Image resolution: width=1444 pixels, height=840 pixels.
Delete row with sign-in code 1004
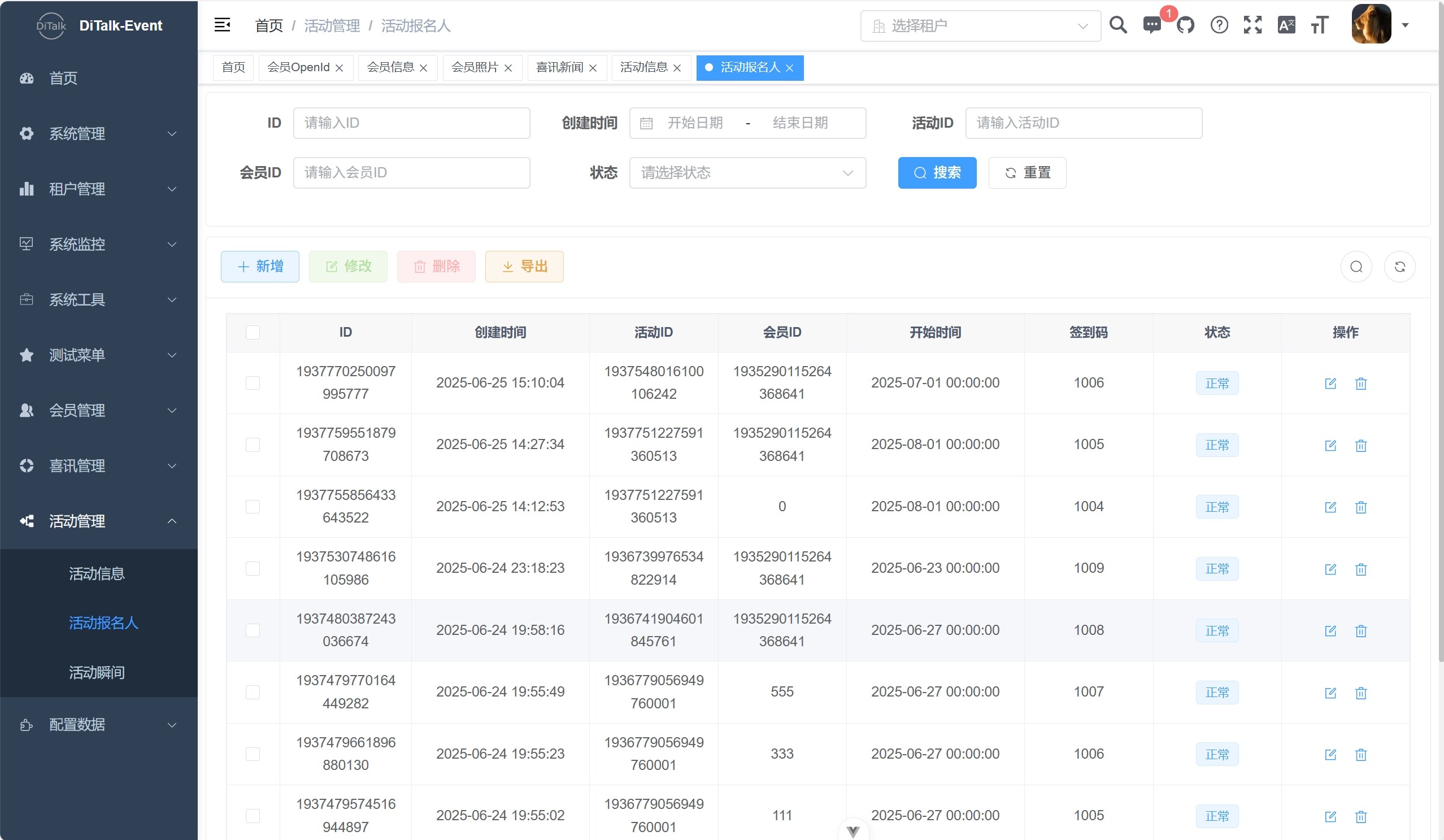(1360, 507)
